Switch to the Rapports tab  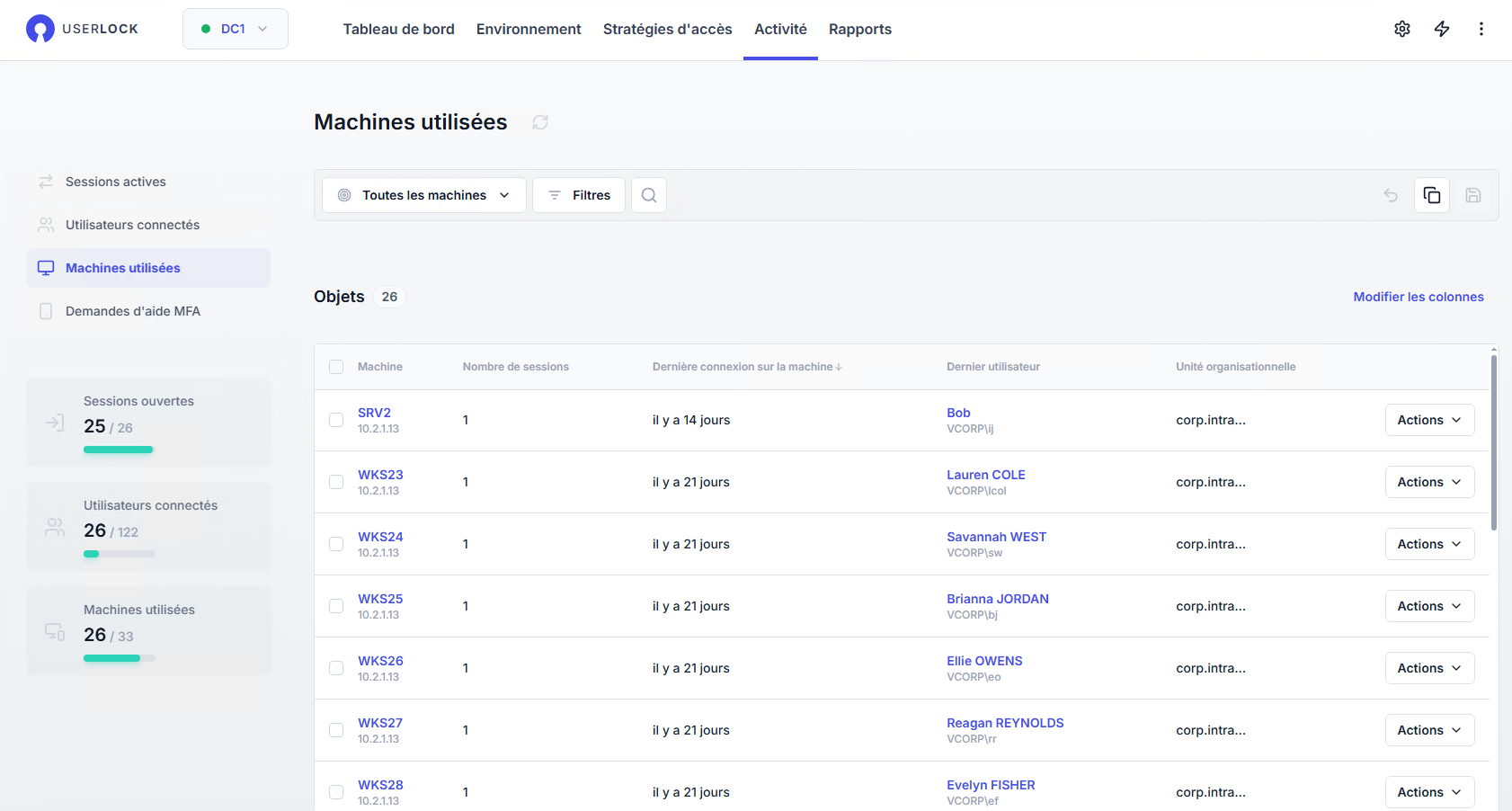[860, 29]
